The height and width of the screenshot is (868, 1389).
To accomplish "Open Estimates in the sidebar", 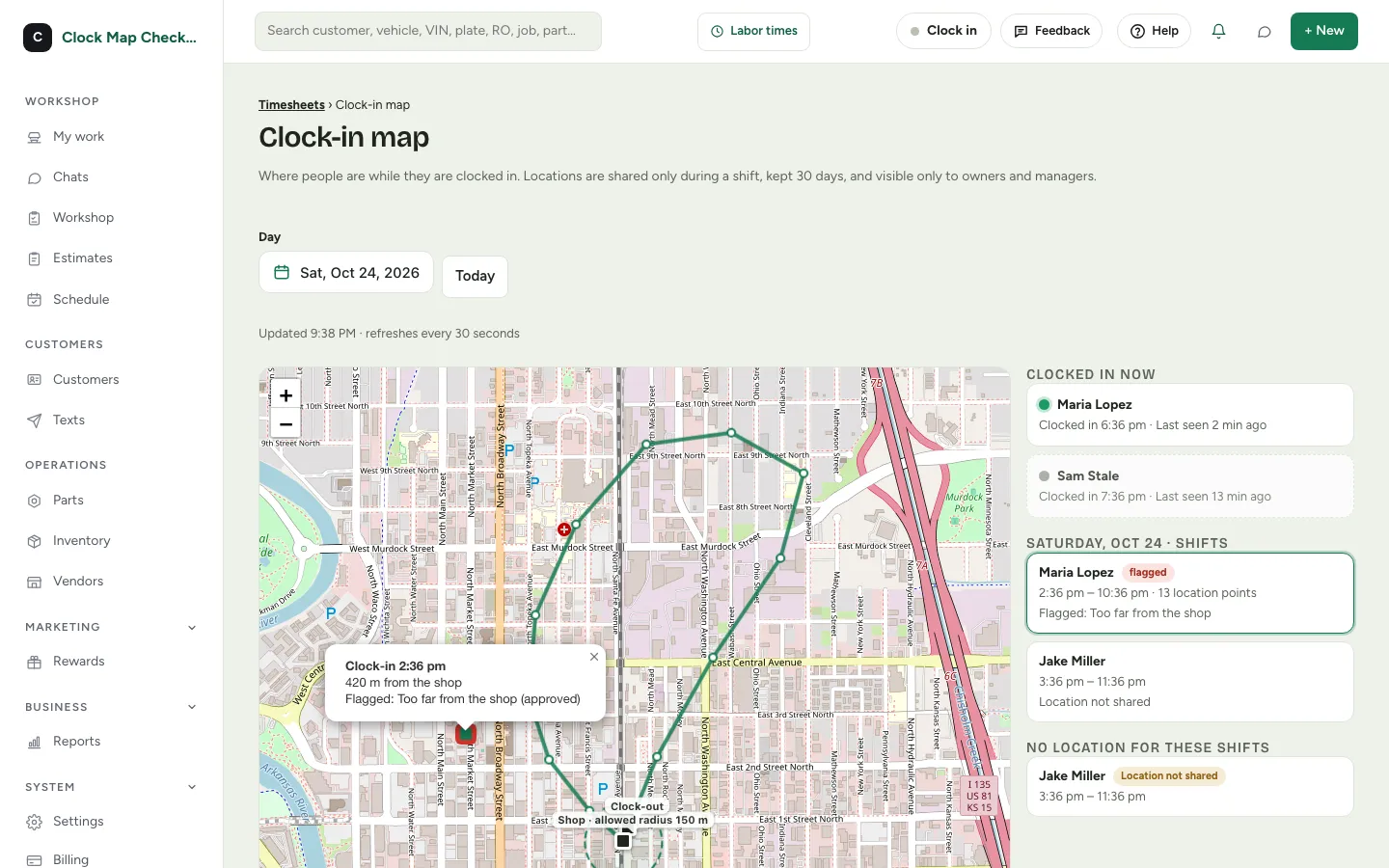I will 112,258.
